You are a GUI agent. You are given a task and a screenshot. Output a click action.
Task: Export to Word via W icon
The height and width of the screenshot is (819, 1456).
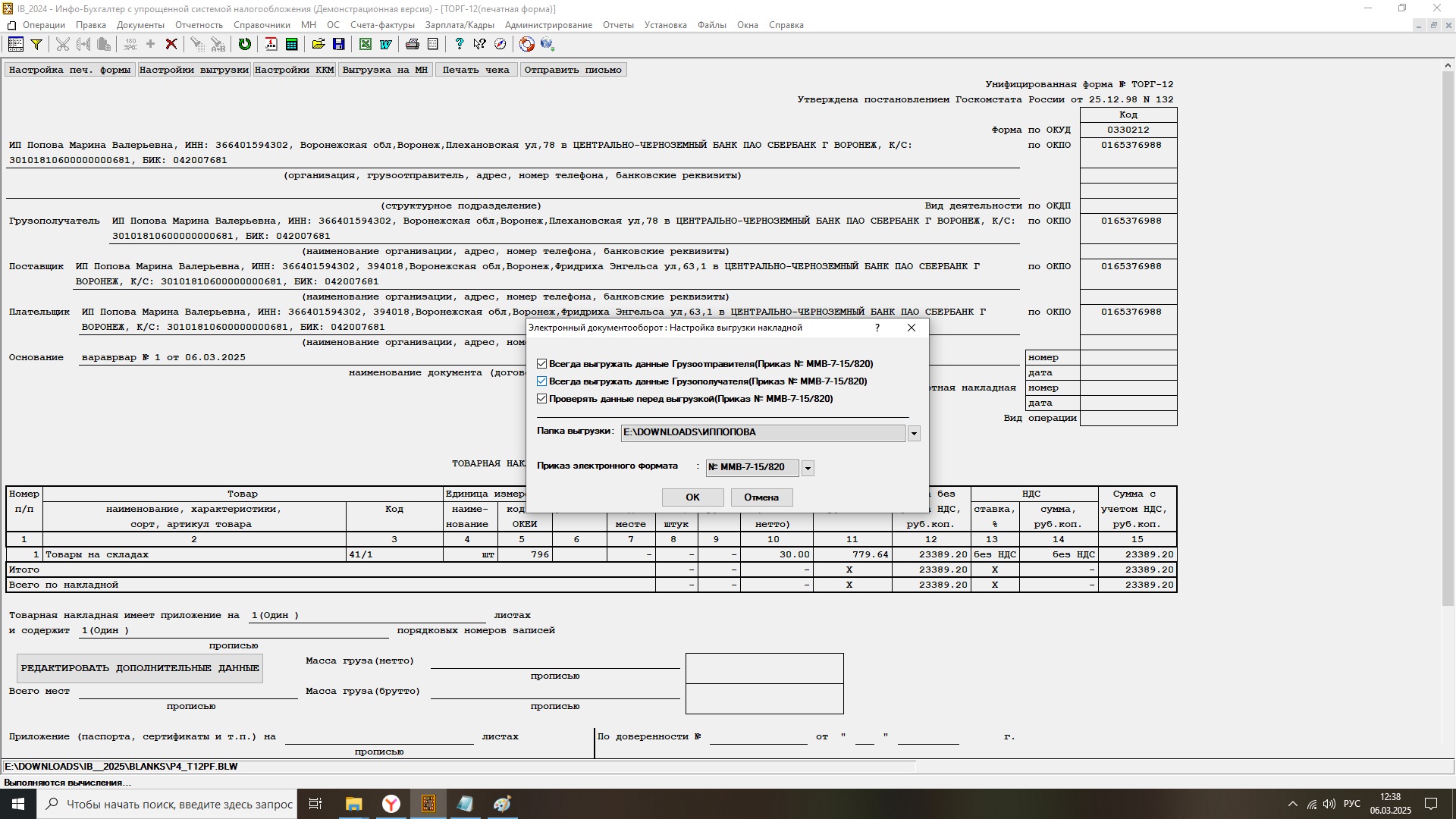click(385, 45)
